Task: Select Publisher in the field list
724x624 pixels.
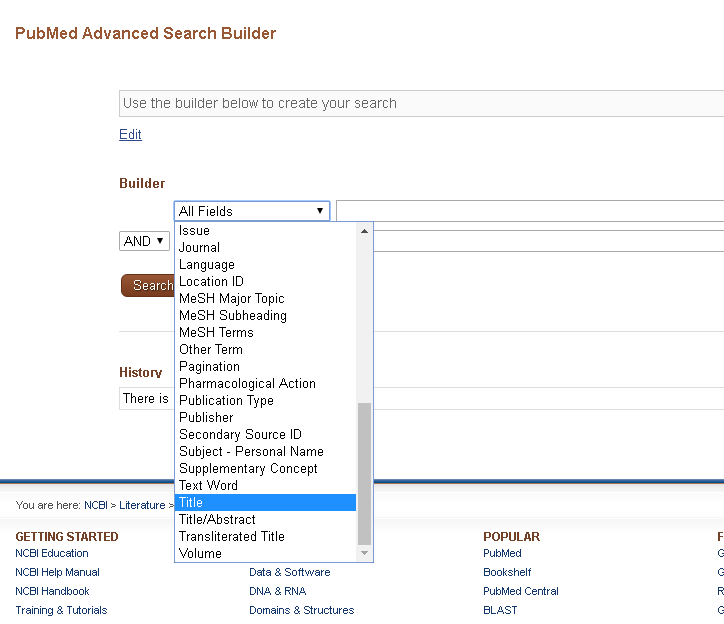Action: point(265,418)
